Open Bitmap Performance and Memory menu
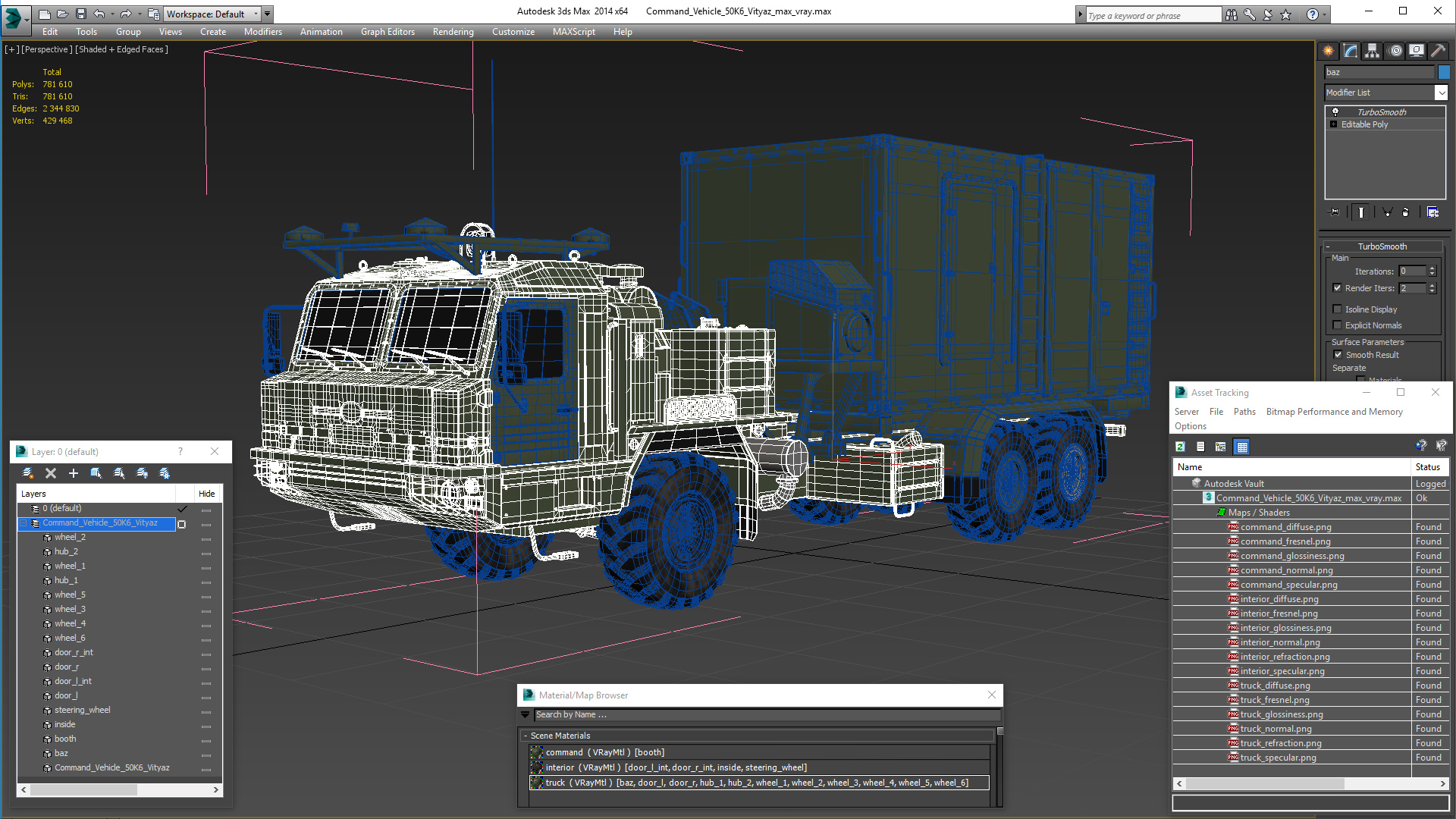The width and height of the screenshot is (1456, 819). click(1334, 412)
